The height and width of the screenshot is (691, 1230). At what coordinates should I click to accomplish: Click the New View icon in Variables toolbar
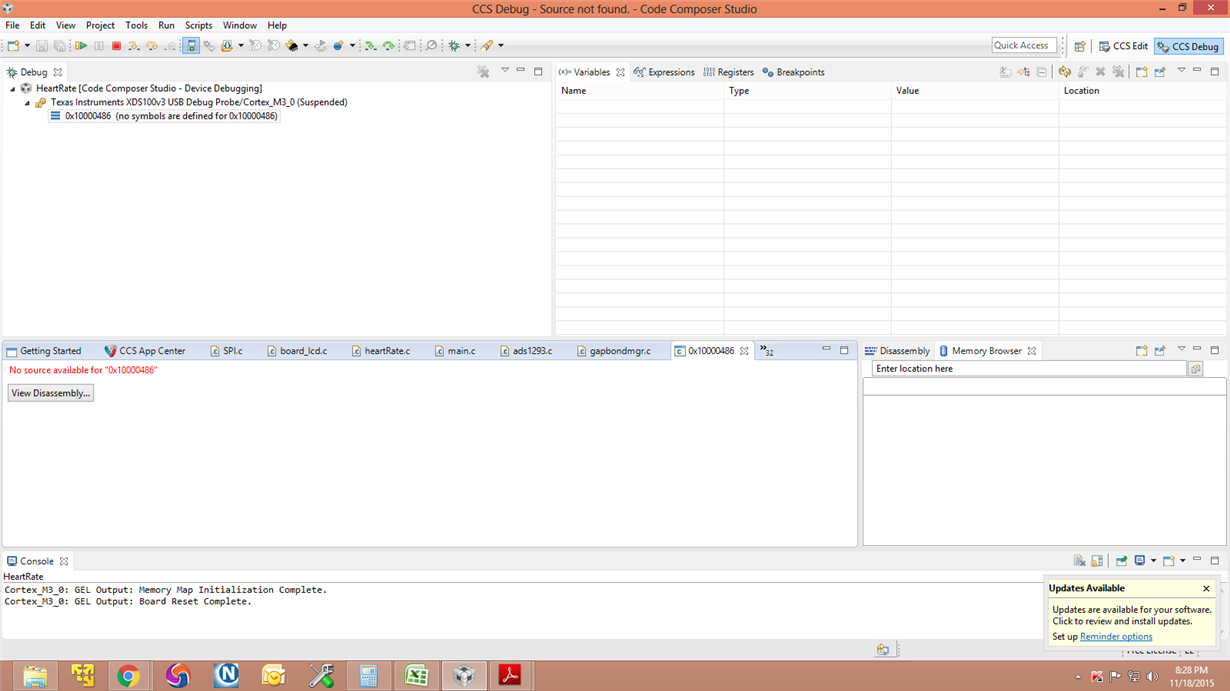coord(1141,72)
